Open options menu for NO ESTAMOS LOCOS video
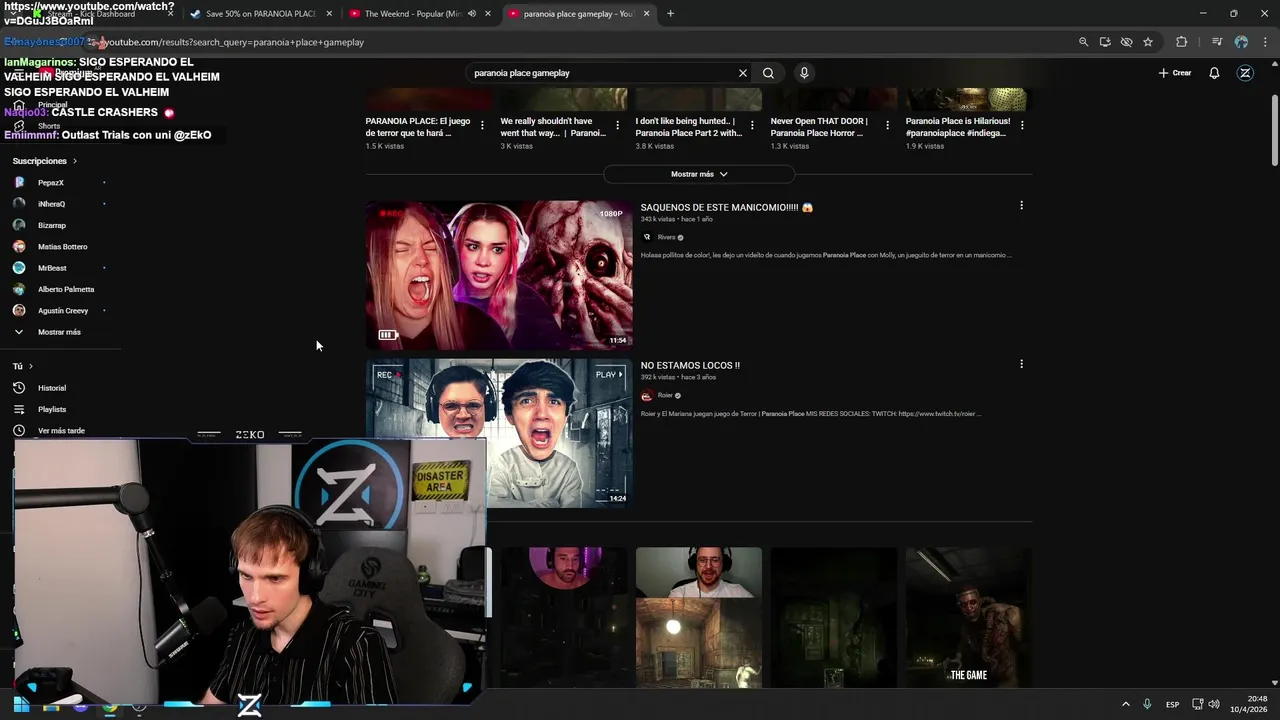 click(1021, 364)
